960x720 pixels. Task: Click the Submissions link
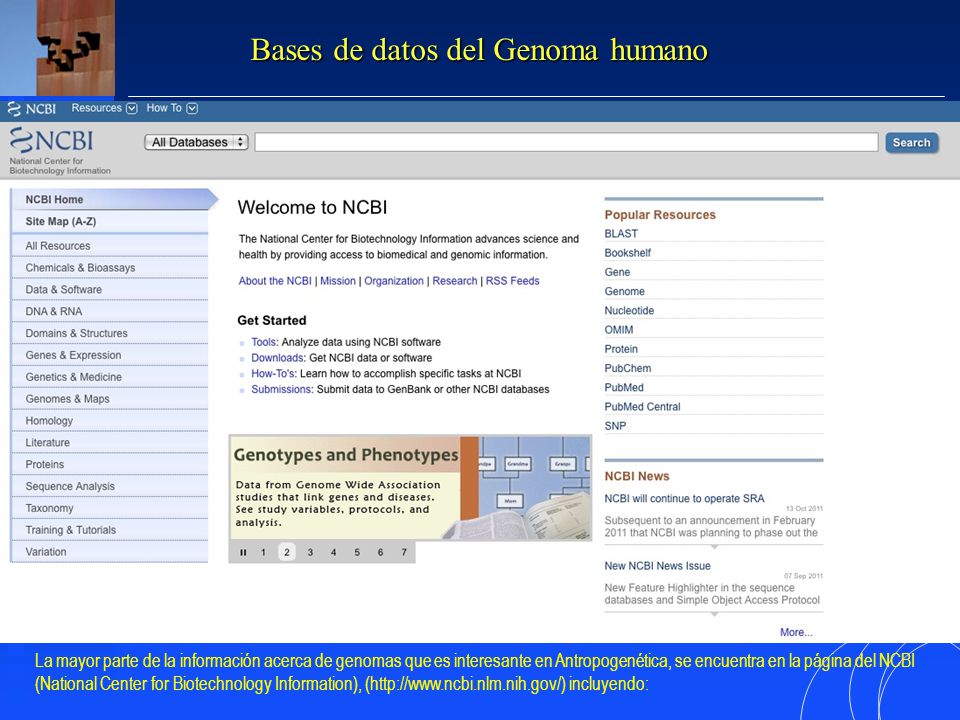click(x=282, y=389)
